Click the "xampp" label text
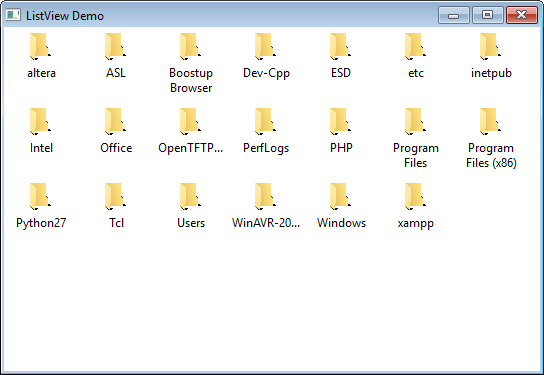This screenshot has height=375, width=544. tap(416, 223)
